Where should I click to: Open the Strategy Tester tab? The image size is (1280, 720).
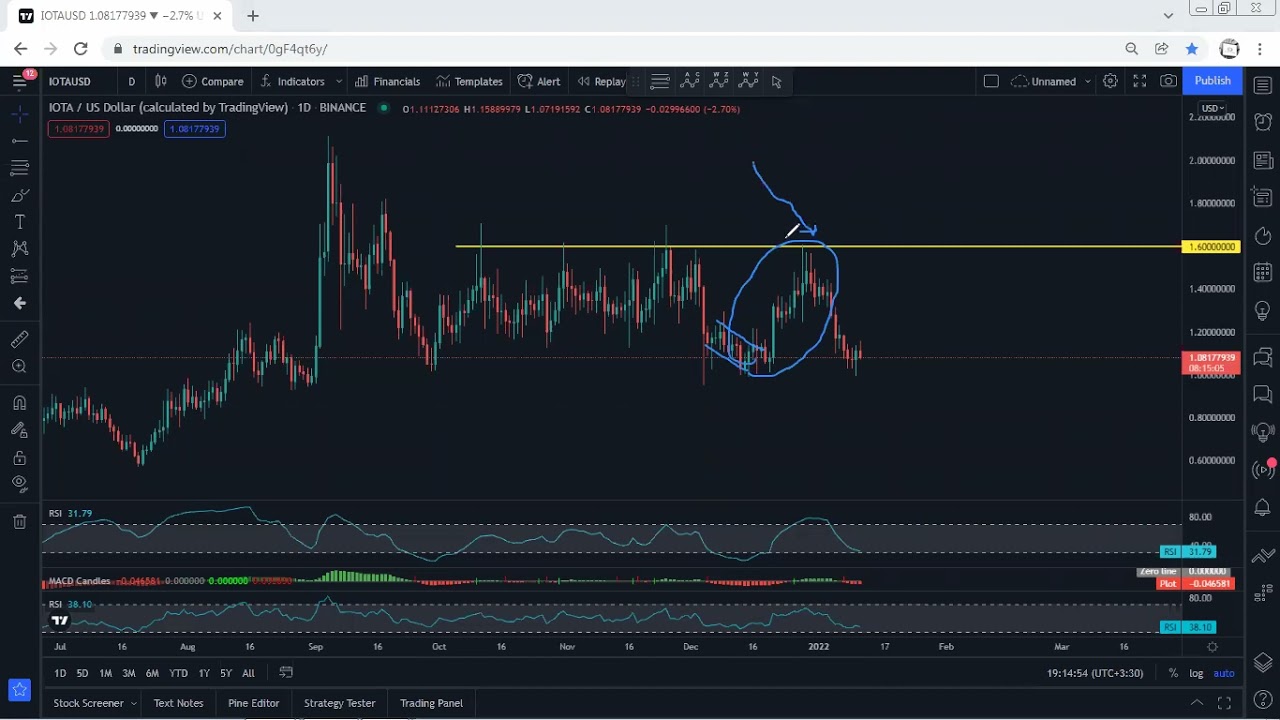339,703
